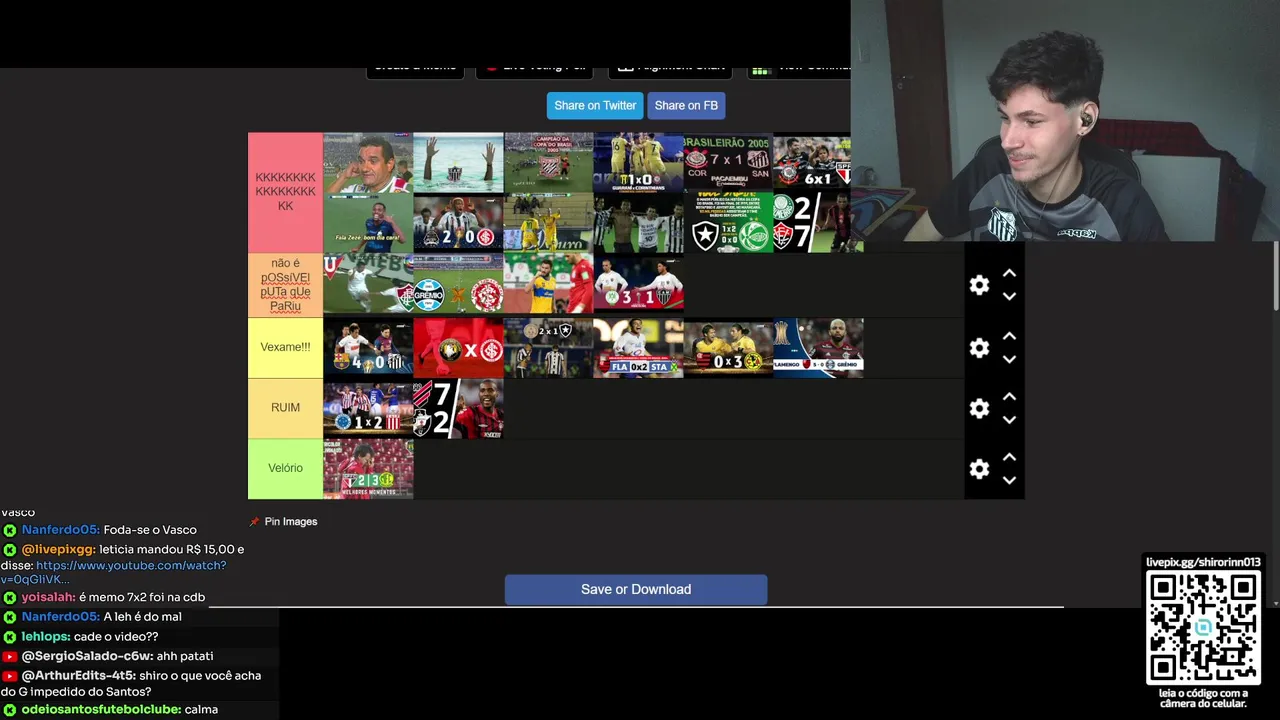Select the yellow Vexame!!! tier label
This screenshot has height=720, width=1280.
(285, 347)
